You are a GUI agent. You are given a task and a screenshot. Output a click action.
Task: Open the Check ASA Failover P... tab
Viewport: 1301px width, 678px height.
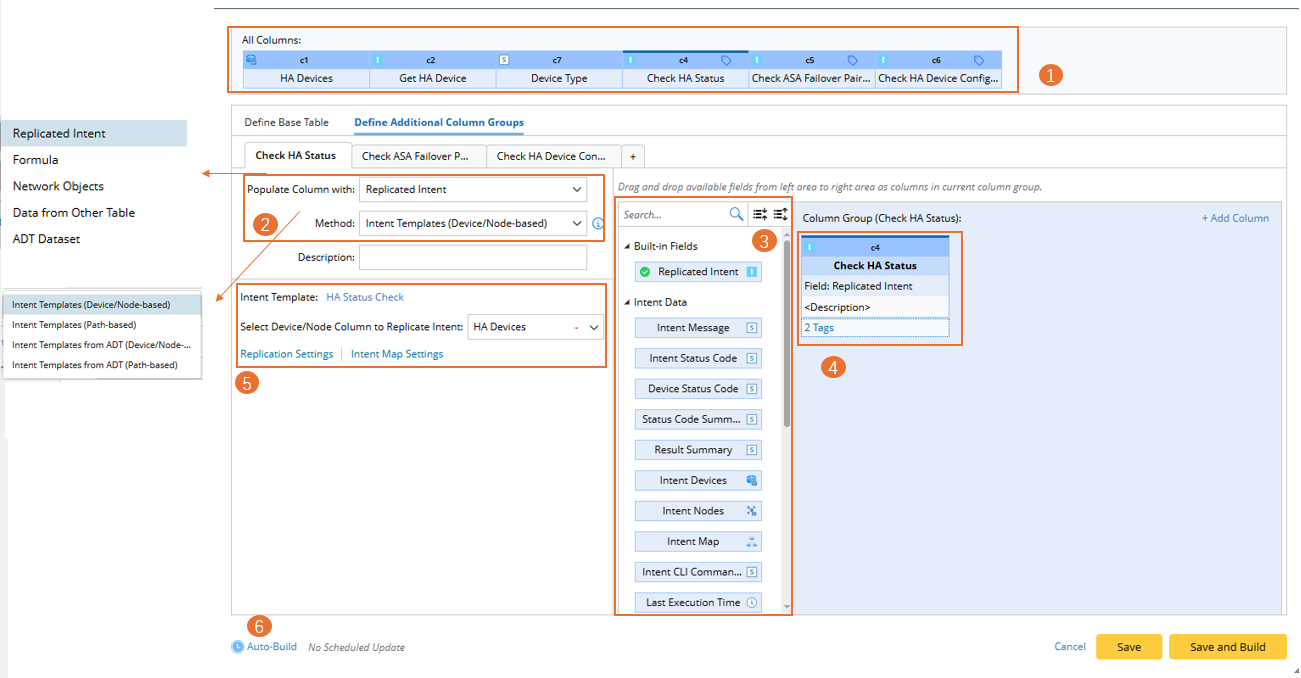[x=416, y=156]
